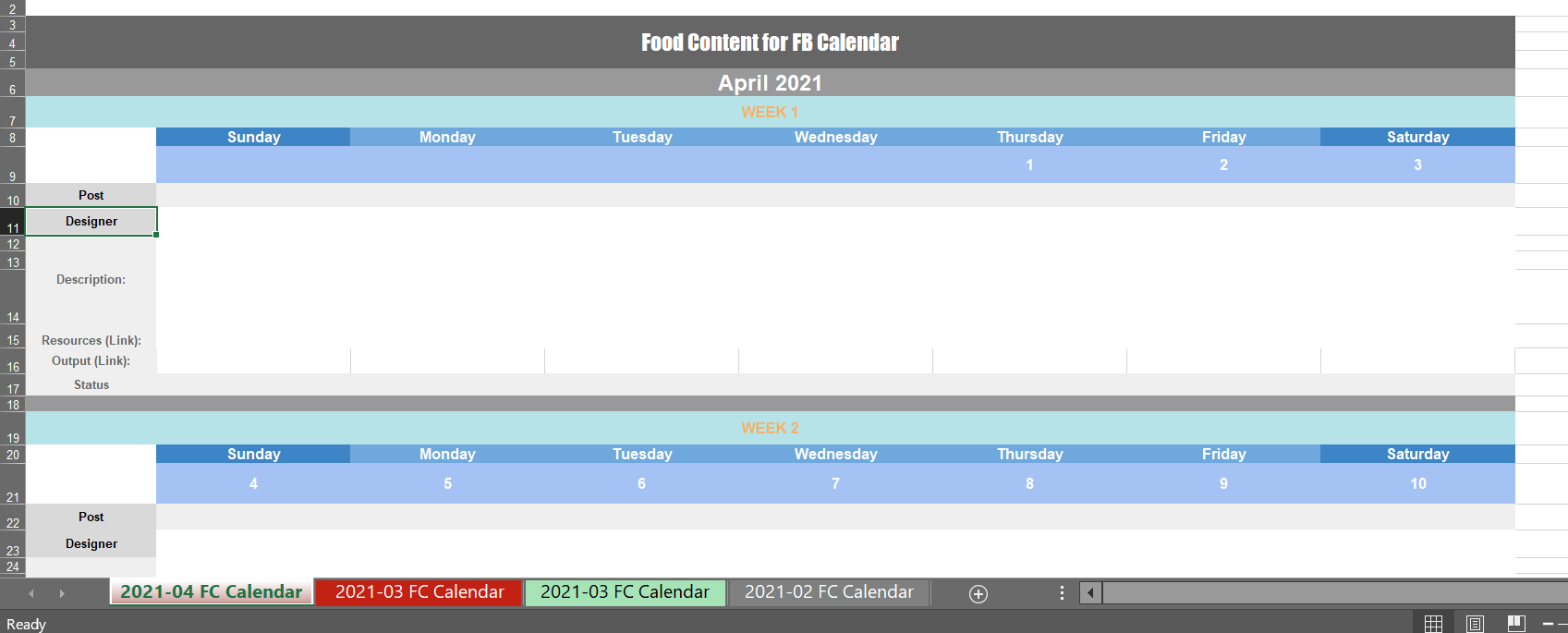Select the Week 2 Saturday date 10 cell
The width and height of the screenshot is (1568, 633).
[1417, 483]
